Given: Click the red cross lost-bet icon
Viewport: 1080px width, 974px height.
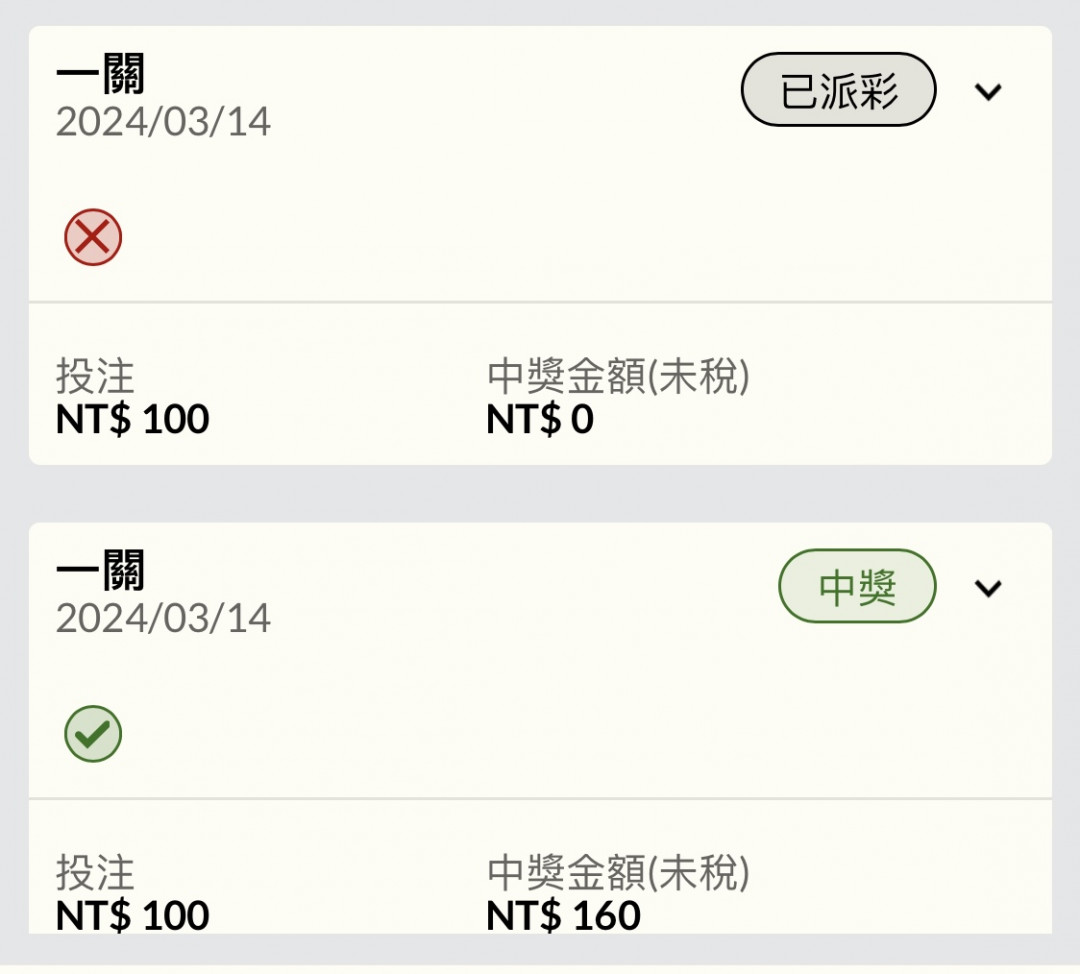Looking at the screenshot, I should pos(93,238).
